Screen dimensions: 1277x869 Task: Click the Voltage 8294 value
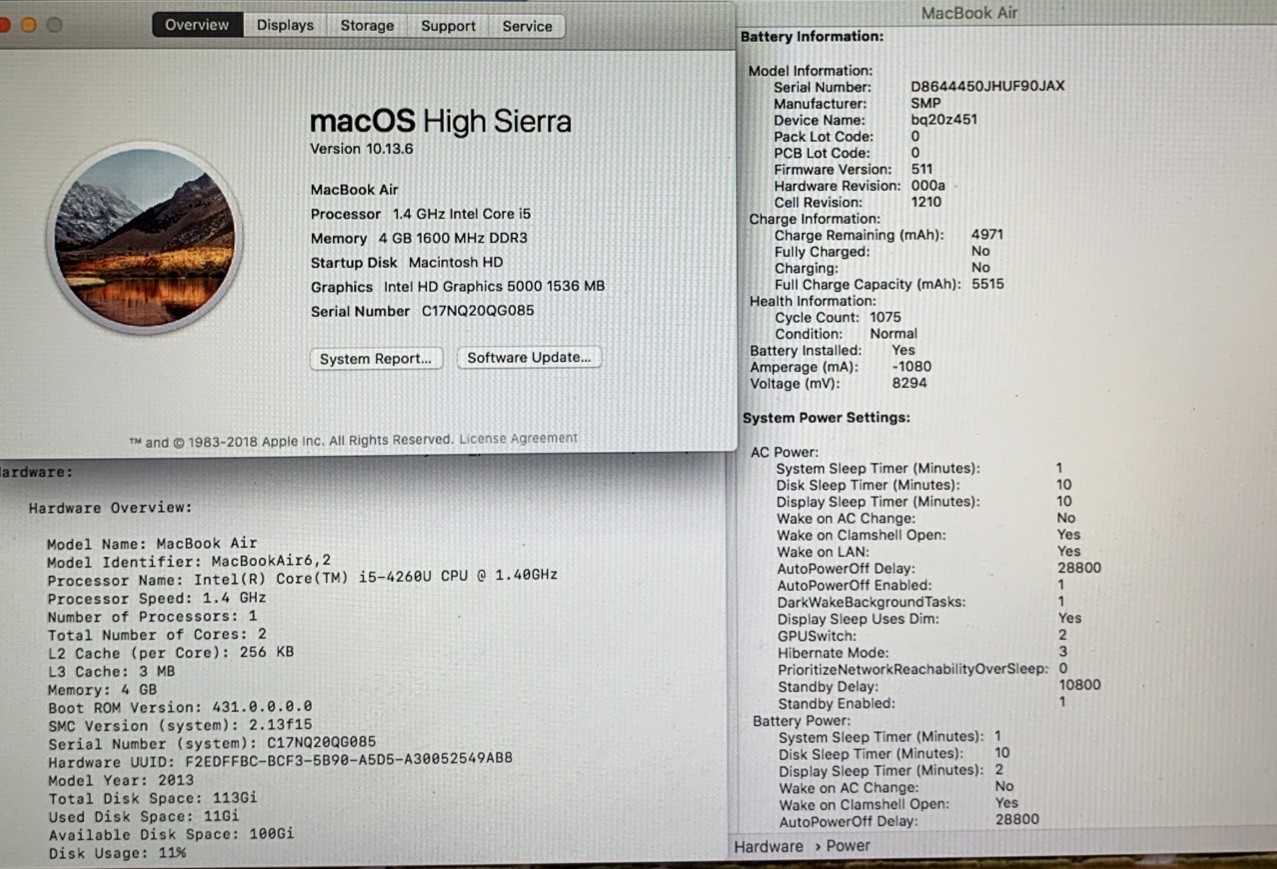tap(909, 383)
